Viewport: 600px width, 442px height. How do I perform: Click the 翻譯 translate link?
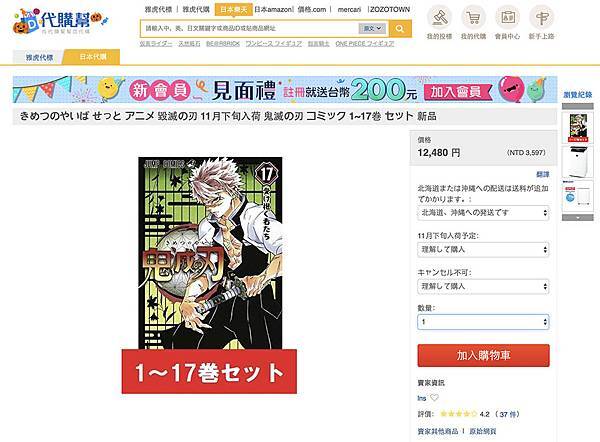click(x=543, y=175)
